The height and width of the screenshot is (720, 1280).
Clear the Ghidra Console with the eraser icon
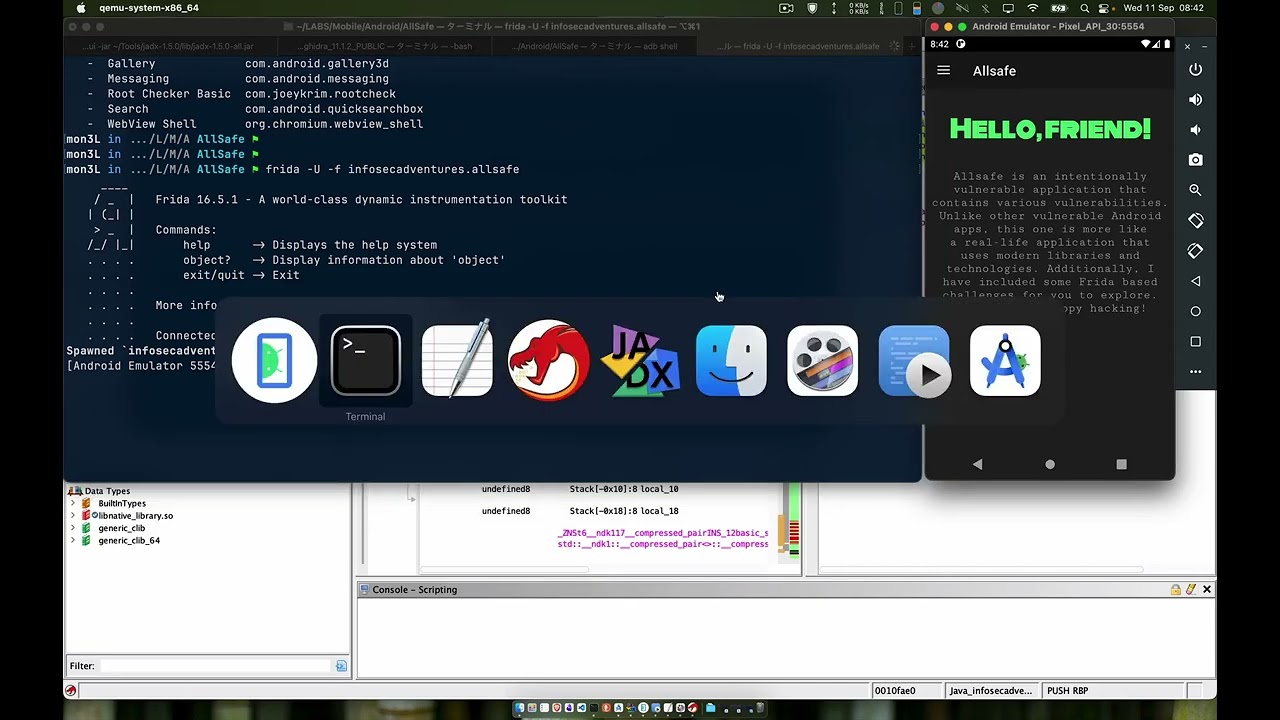click(x=1191, y=590)
